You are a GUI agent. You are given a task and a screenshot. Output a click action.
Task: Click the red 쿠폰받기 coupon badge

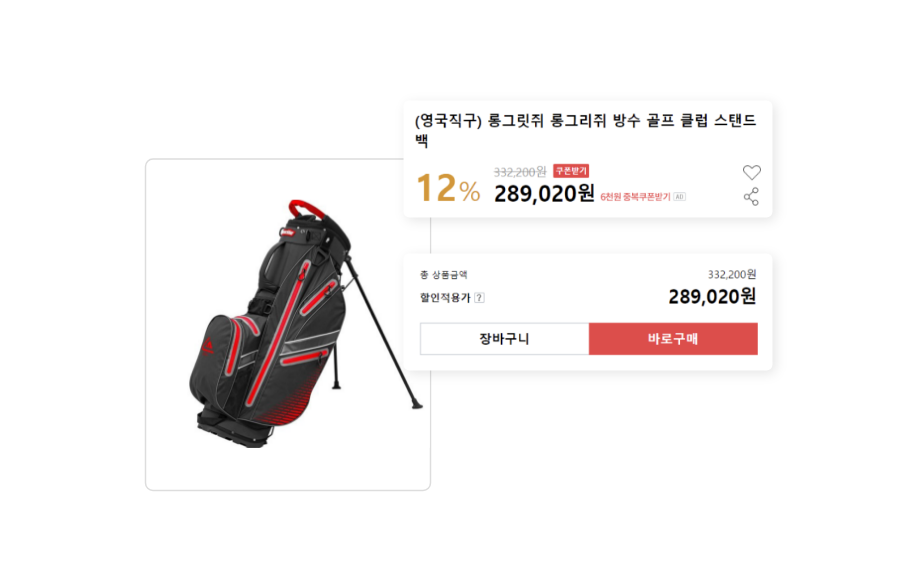571,171
